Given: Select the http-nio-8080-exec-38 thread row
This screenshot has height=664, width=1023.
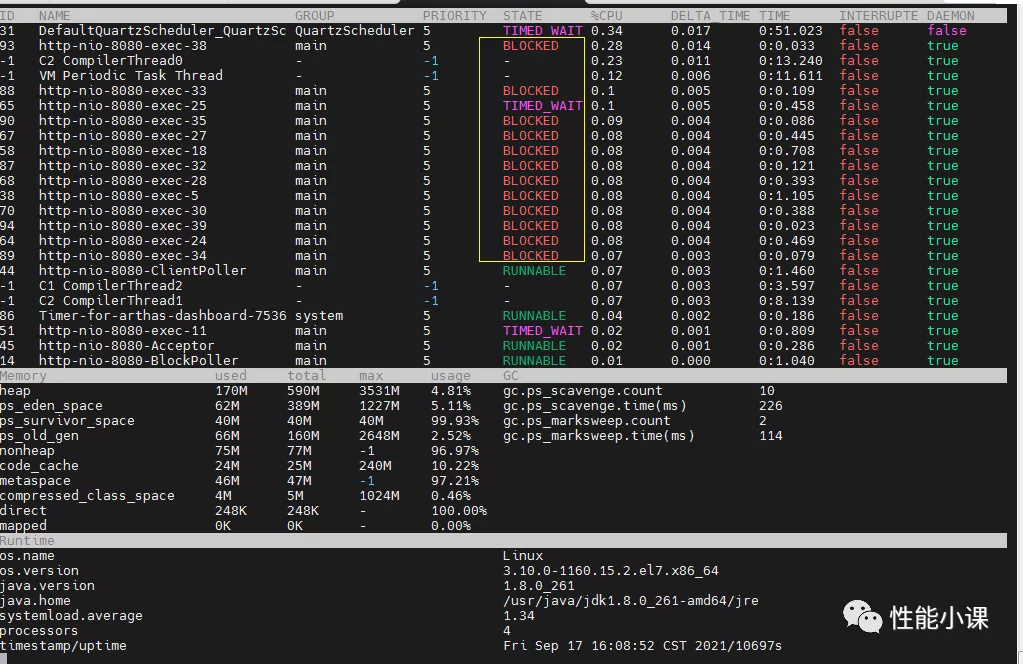Looking at the screenshot, I should coord(120,45).
